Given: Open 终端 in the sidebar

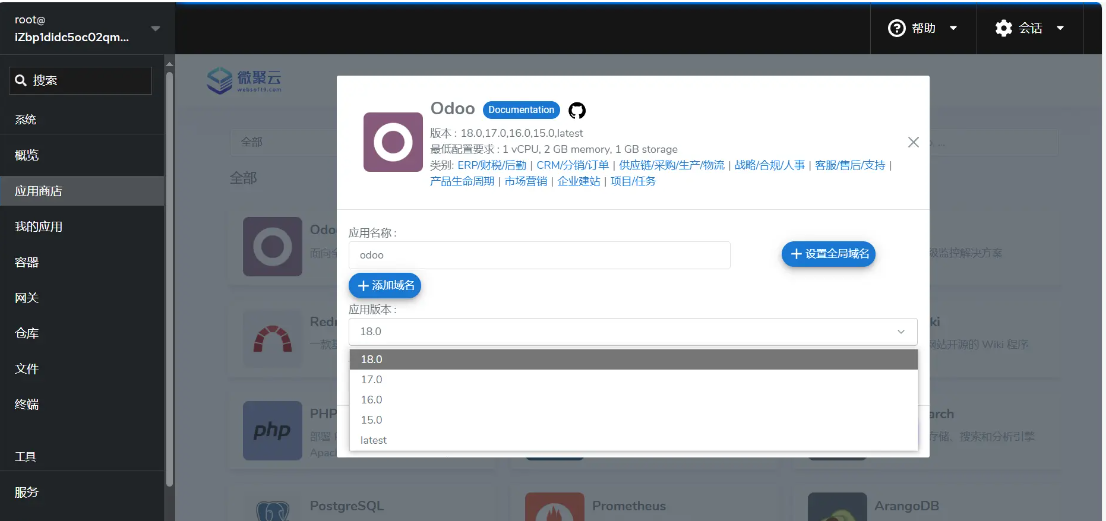Looking at the screenshot, I should (82, 405).
